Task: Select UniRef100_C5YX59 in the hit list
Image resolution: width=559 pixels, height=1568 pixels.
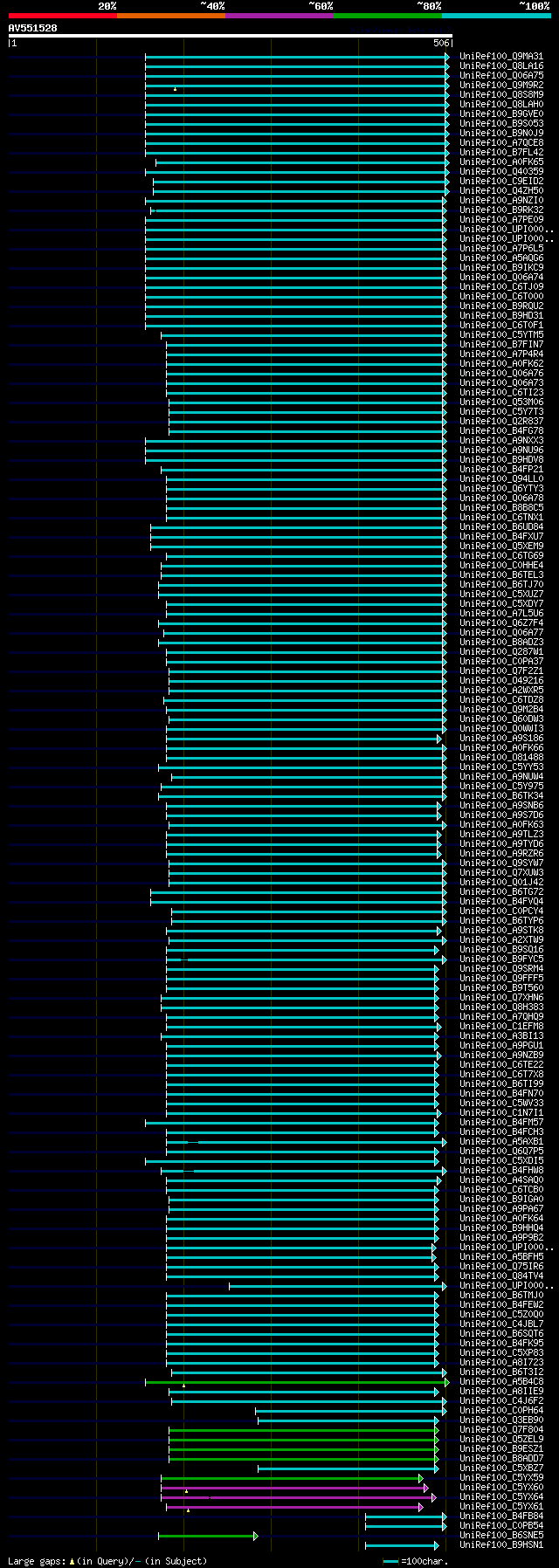Action: (501, 1478)
